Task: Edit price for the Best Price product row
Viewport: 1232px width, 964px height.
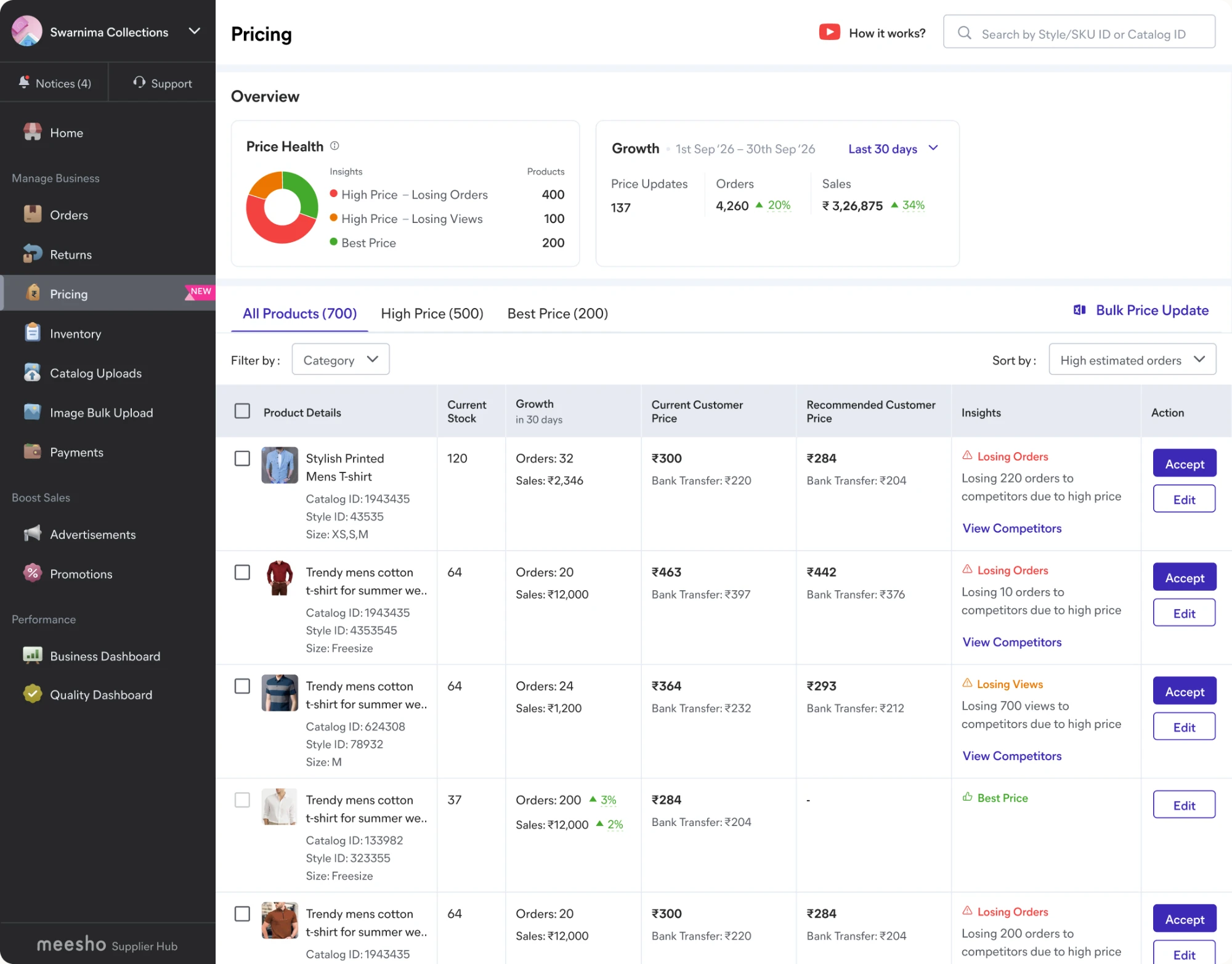Action: 1184,805
